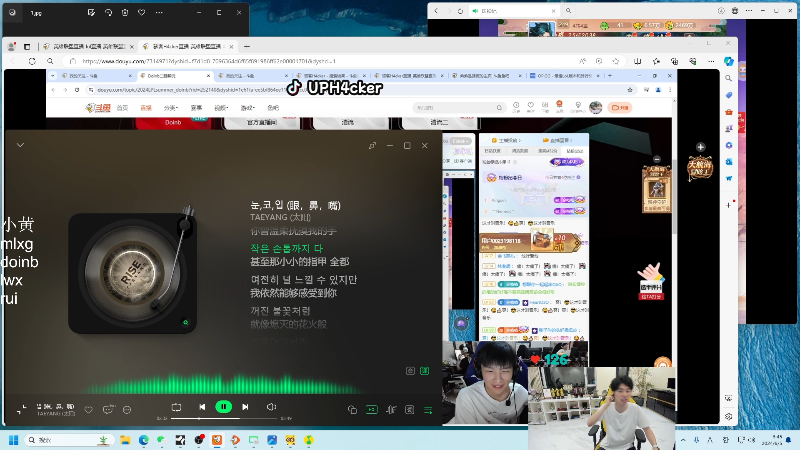Skip to the previous track
Image resolution: width=800 pixels, height=450 pixels.
(x=202, y=407)
